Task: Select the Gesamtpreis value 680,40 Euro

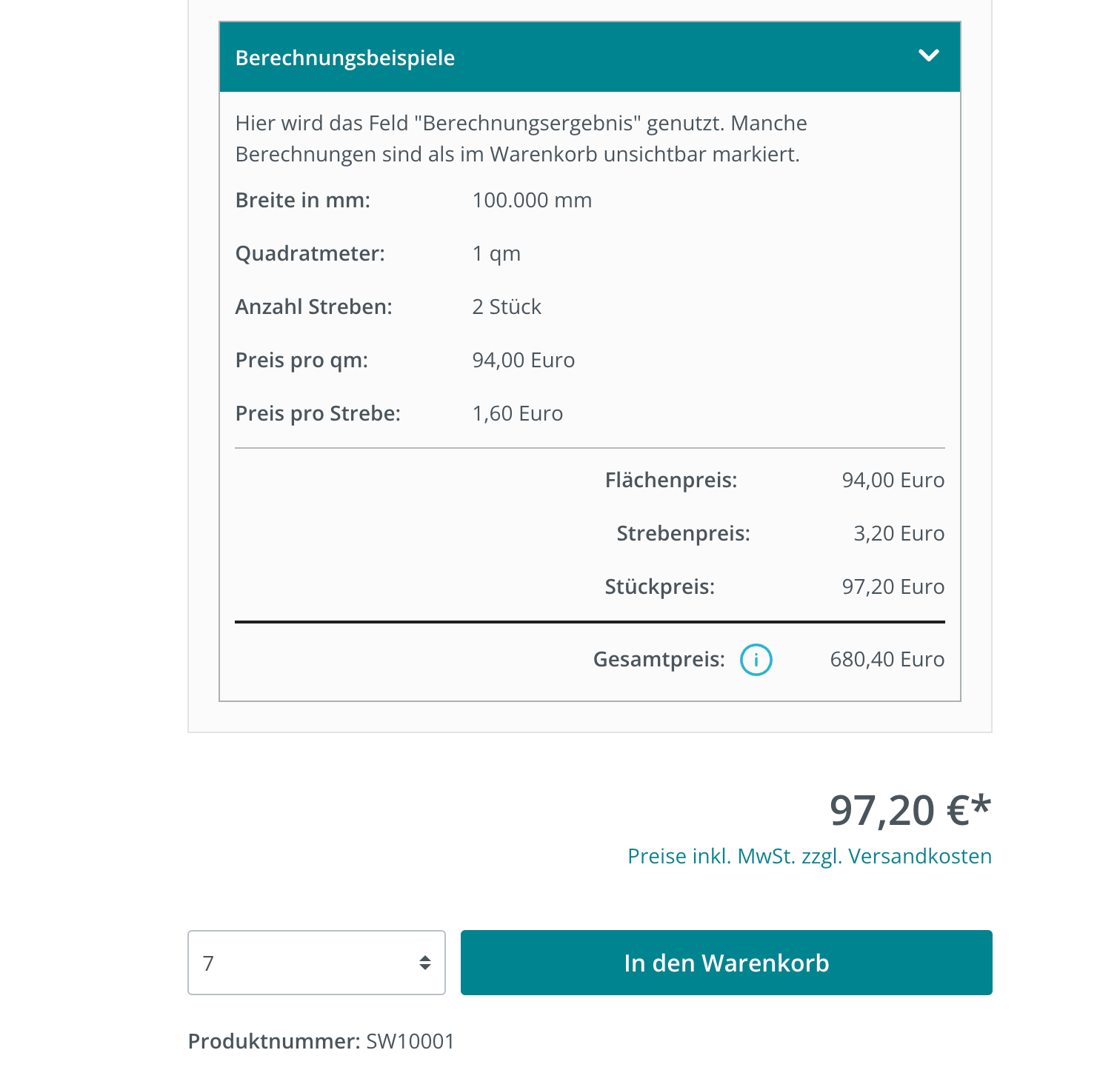Action: pos(887,660)
